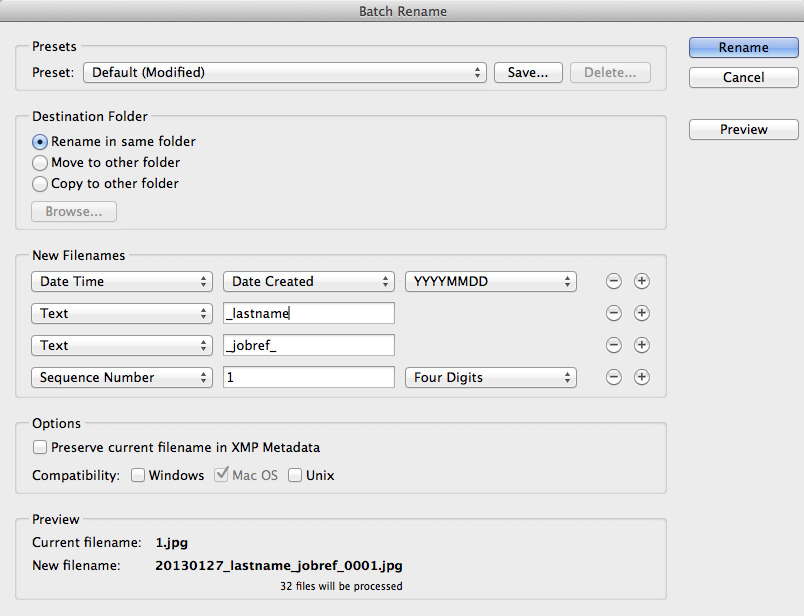Add a row after the Sequence Number row

pyautogui.click(x=642, y=378)
